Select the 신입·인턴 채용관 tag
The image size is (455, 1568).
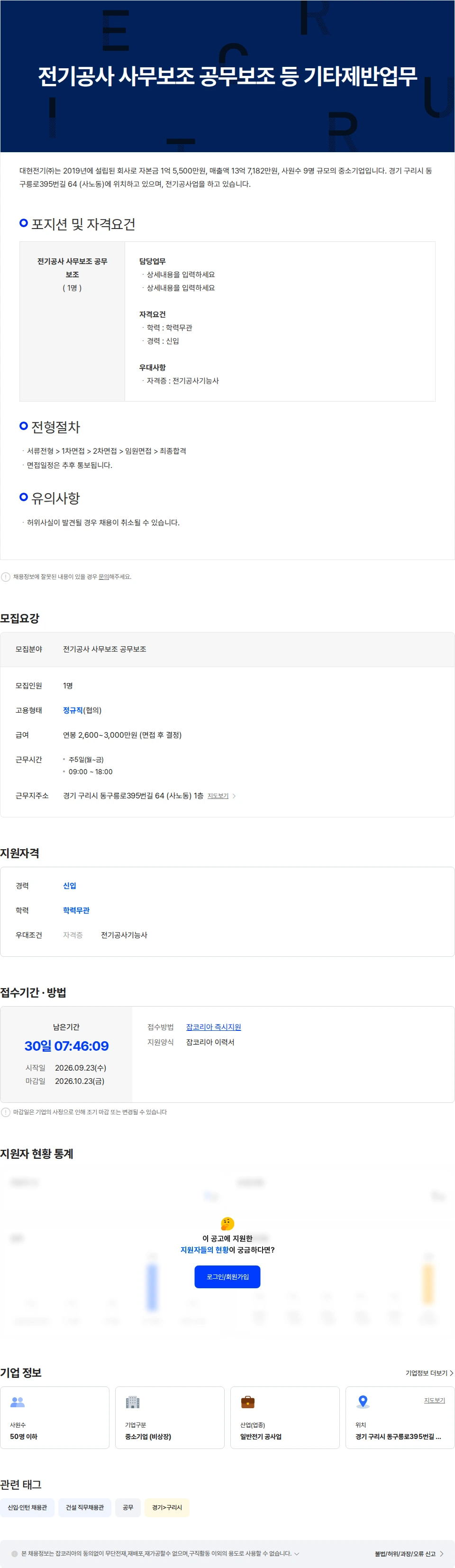pos(27,1507)
